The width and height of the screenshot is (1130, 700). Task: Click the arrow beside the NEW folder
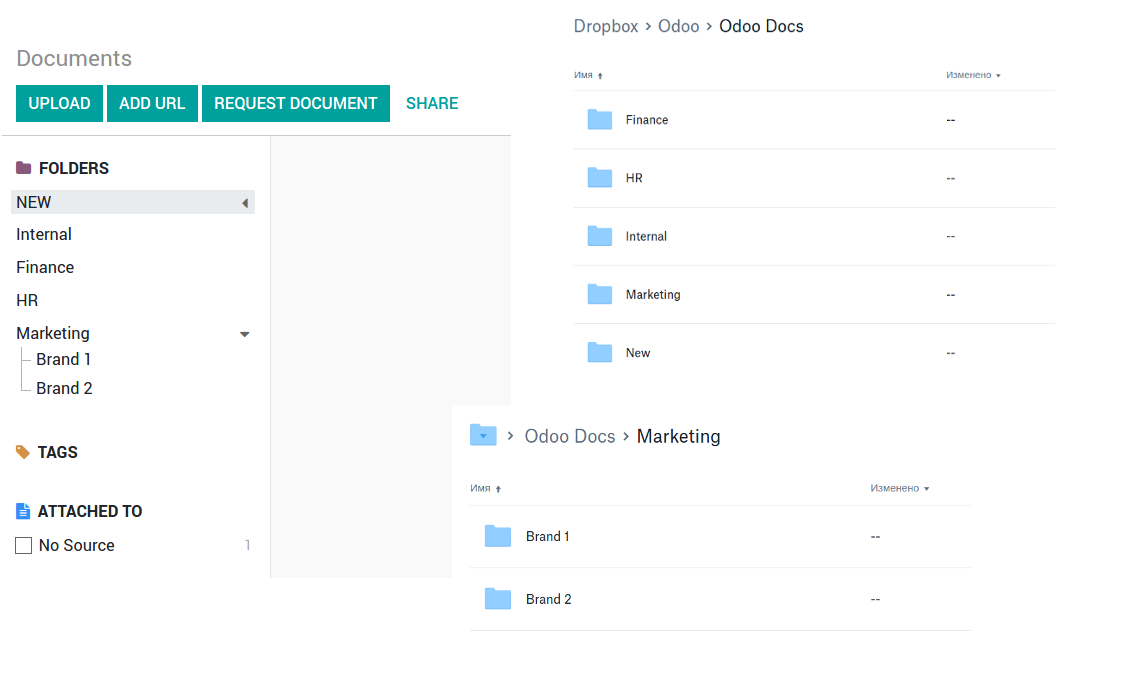pos(245,203)
